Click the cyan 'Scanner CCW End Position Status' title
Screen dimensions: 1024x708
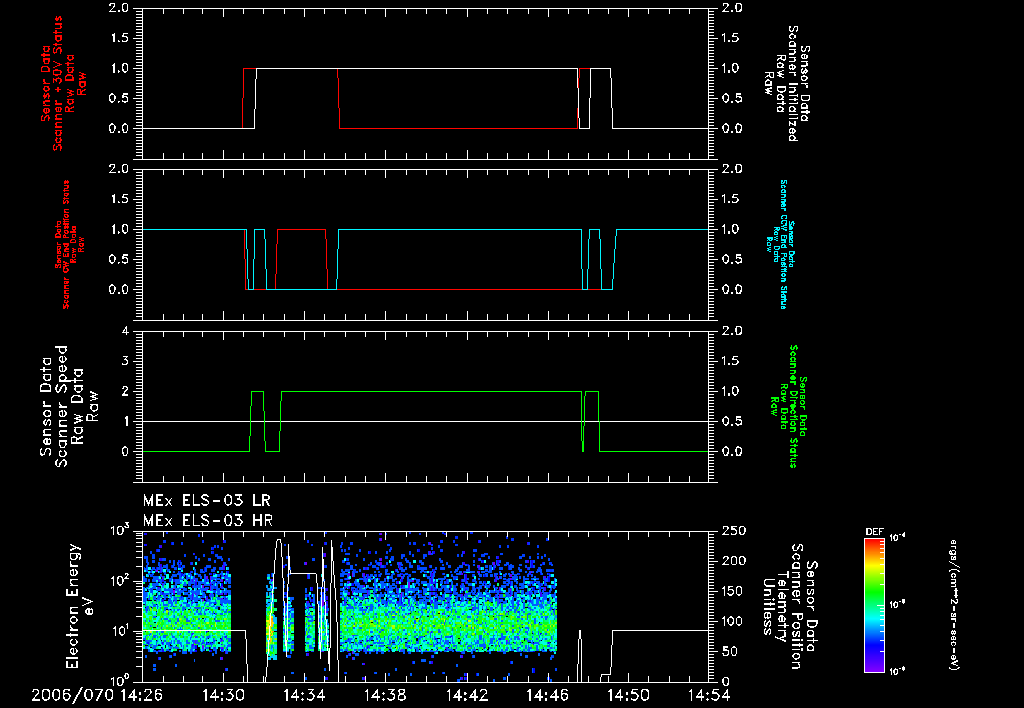(780, 244)
